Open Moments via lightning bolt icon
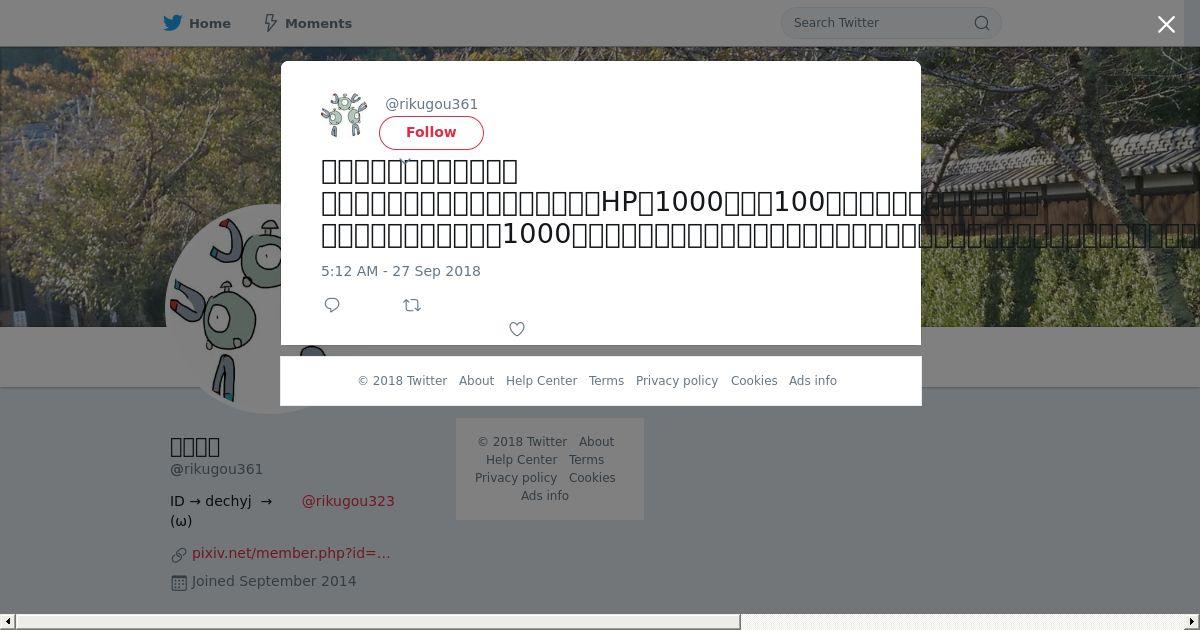The height and width of the screenshot is (630, 1200). coord(270,23)
